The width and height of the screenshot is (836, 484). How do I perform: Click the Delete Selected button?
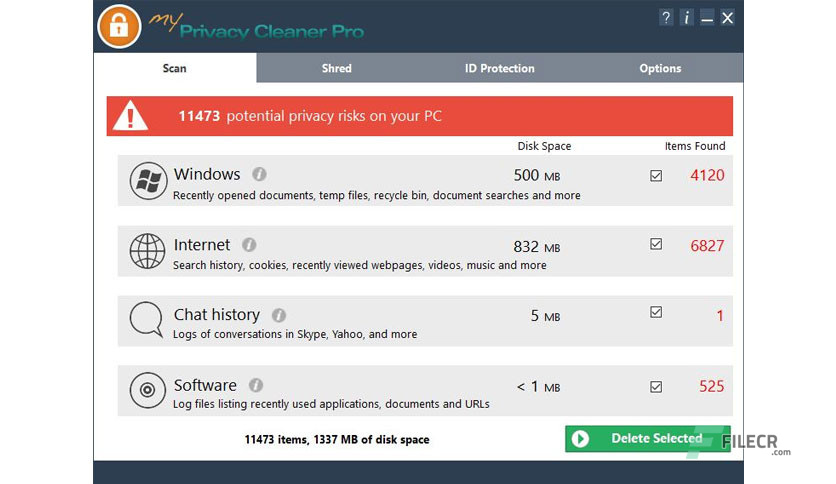click(x=647, y=439)
